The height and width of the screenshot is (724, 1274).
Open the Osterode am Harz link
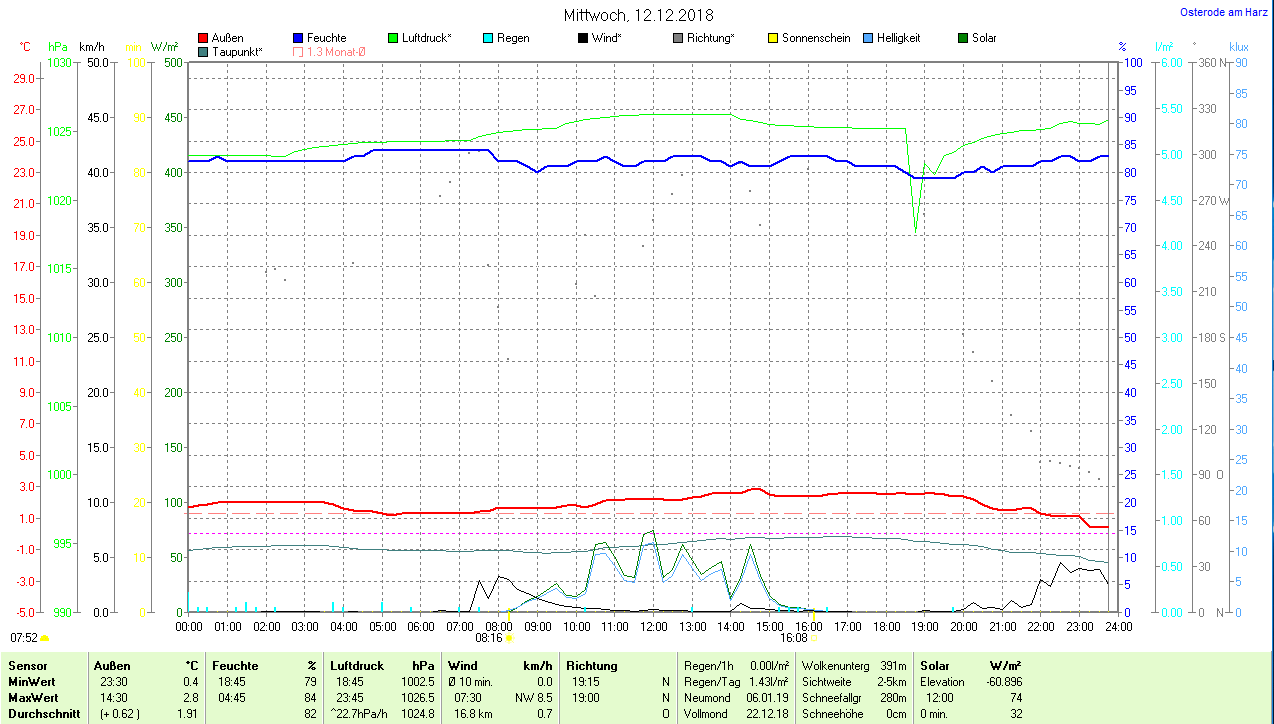point(1226,12)
